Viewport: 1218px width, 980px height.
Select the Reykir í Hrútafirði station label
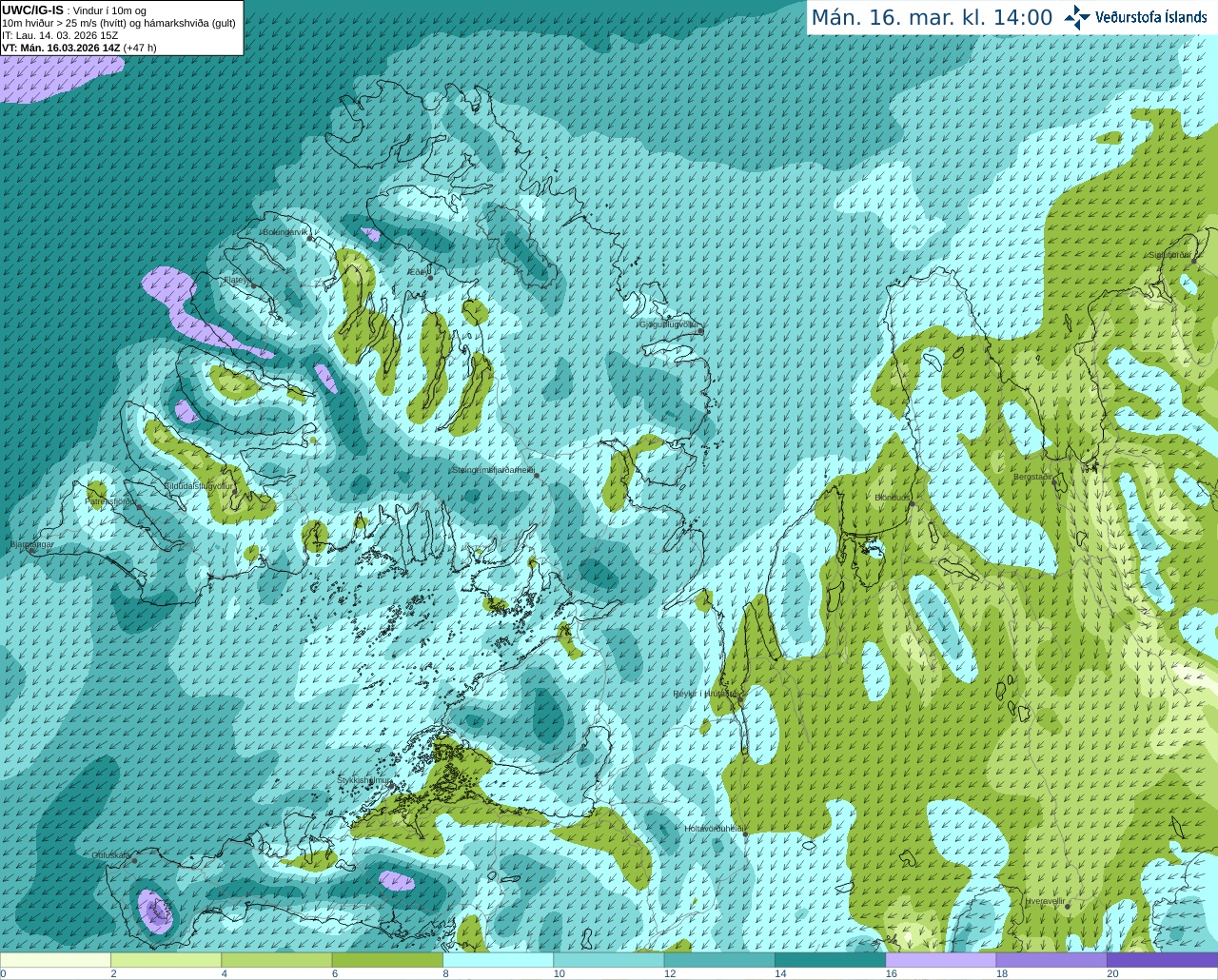point(705,694)
